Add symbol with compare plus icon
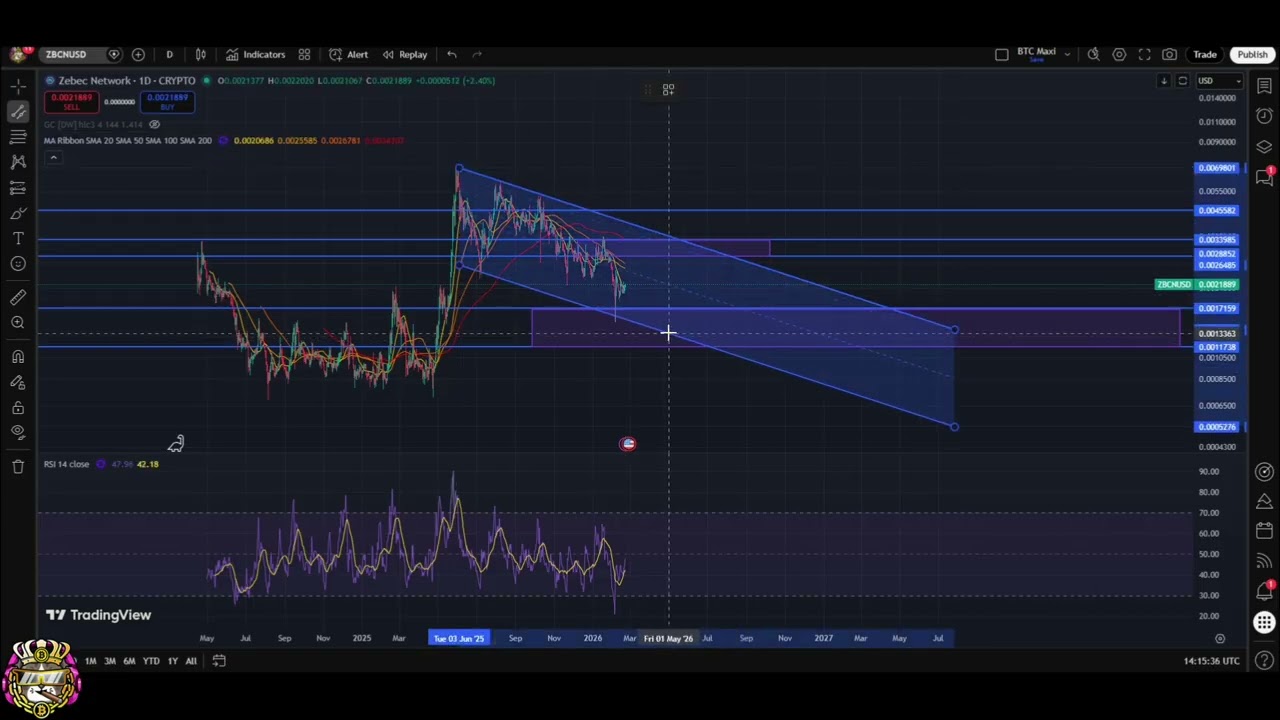The height and width of the screenshot is (720, 1280). [x=138, y=54]
